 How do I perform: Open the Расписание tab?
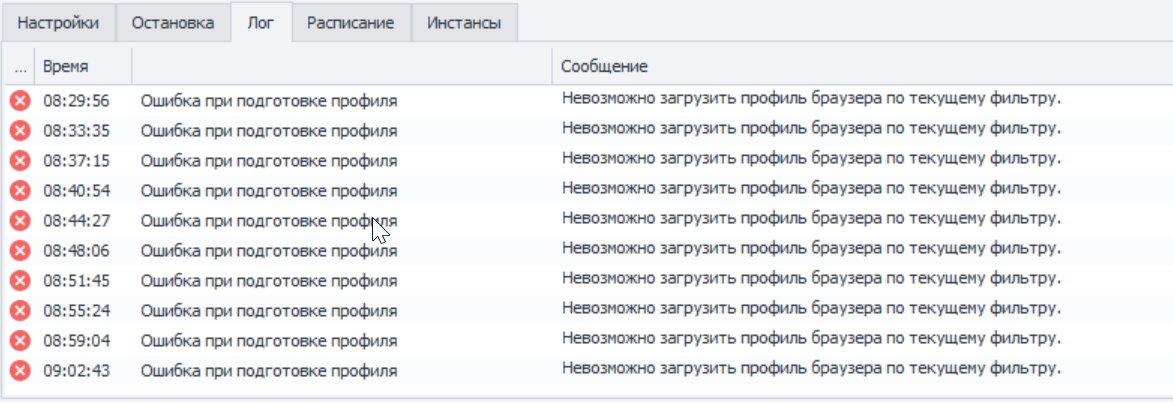pyautogui.click(x=350, y=23)
